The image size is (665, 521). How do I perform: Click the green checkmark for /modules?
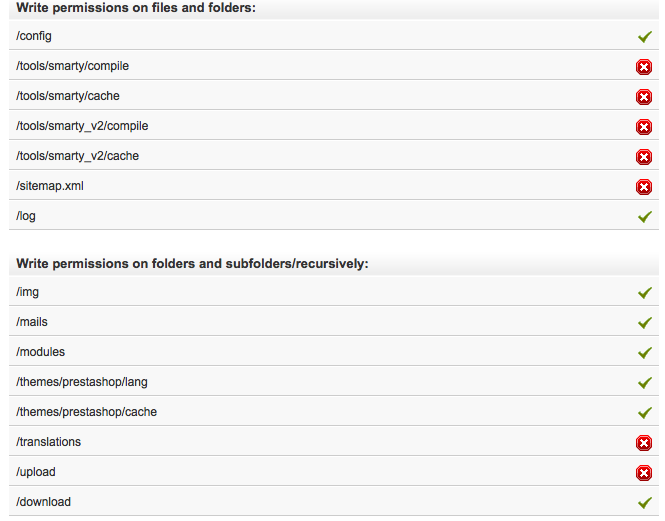coord(645,353)
